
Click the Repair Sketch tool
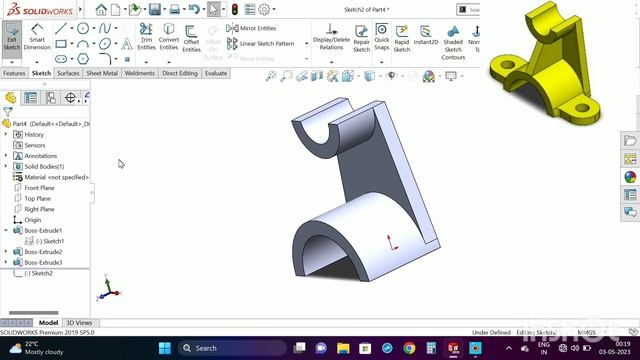tap(361, 38)
